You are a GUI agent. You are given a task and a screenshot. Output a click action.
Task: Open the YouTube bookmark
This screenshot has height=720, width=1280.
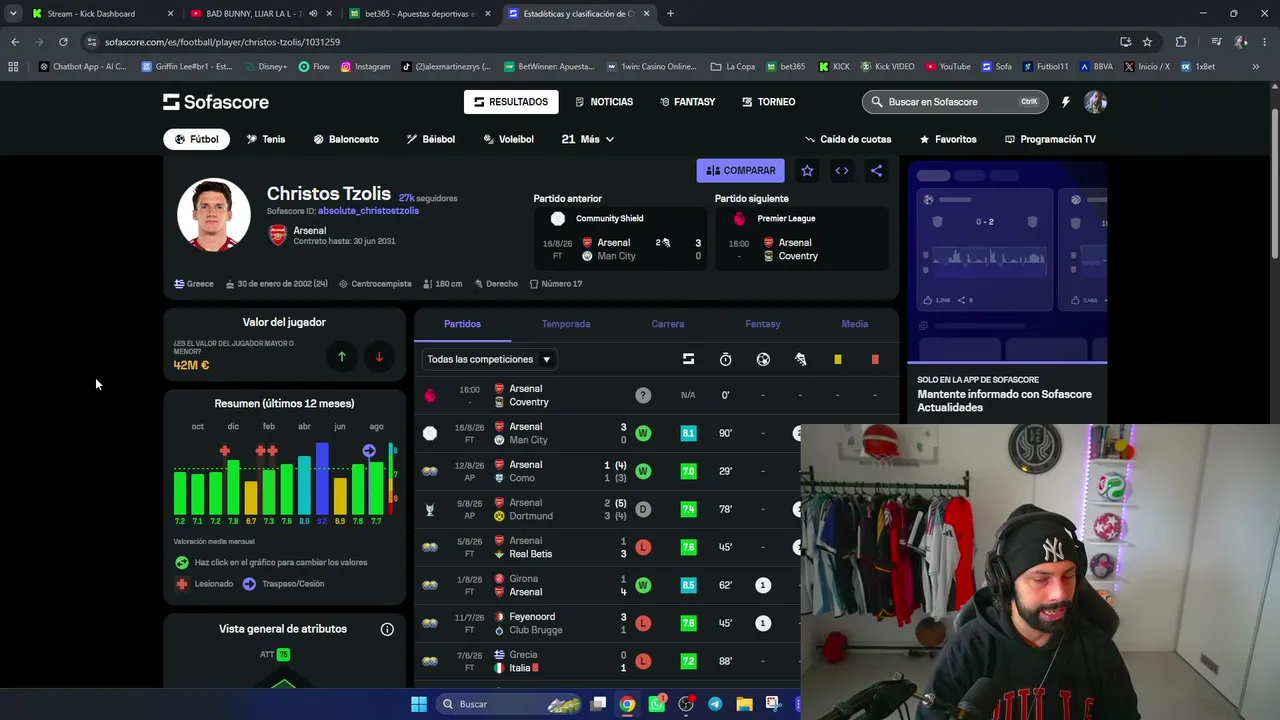[948, 67]
